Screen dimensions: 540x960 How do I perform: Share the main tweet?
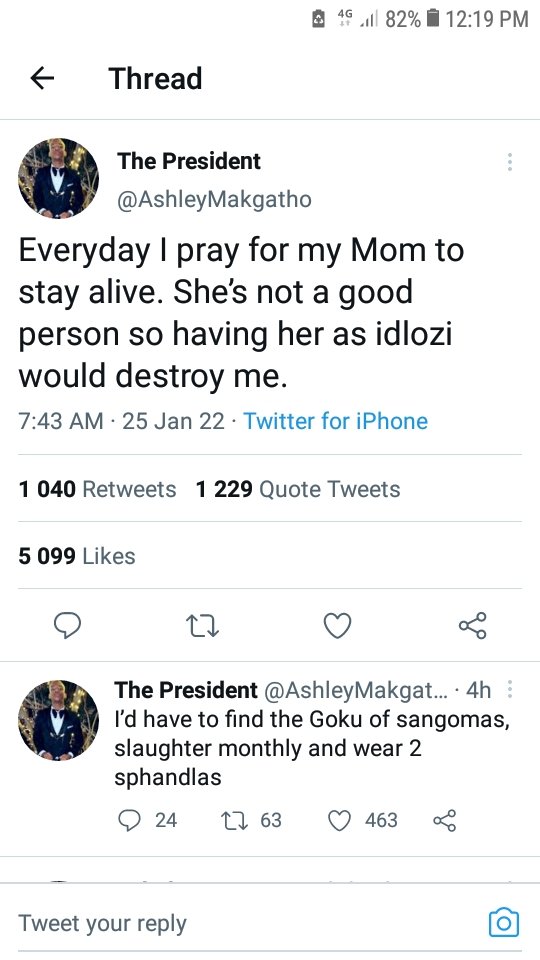pyautogui.click(x=473, y=626)
